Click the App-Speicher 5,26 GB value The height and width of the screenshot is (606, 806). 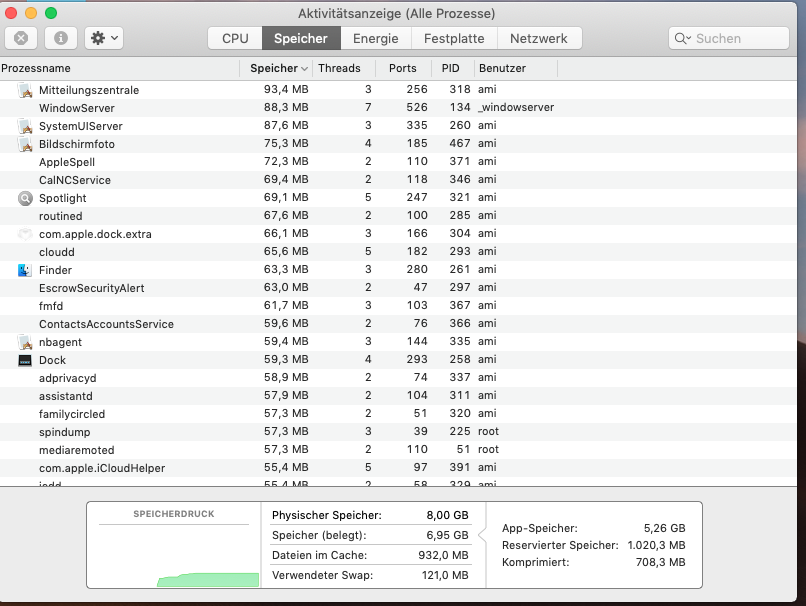(665, 528)
